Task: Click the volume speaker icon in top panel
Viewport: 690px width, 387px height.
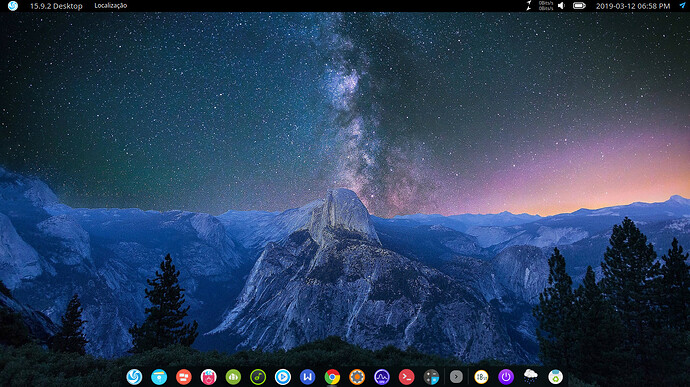Action: click(561, 6)
